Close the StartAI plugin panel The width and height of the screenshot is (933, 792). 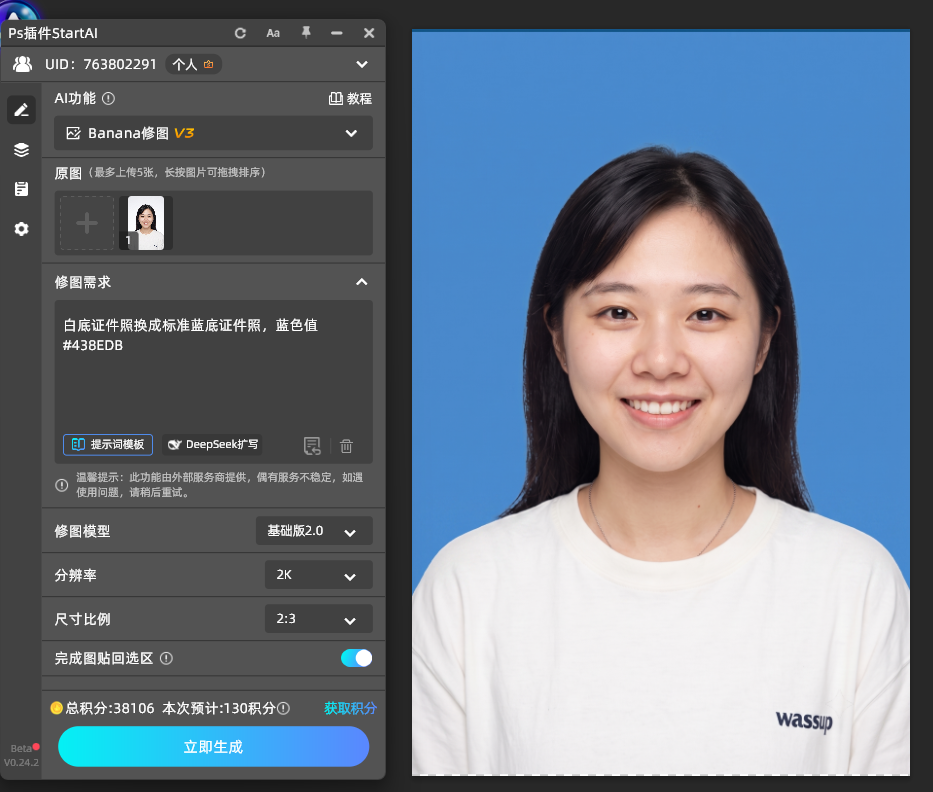[x=369, y=33]
